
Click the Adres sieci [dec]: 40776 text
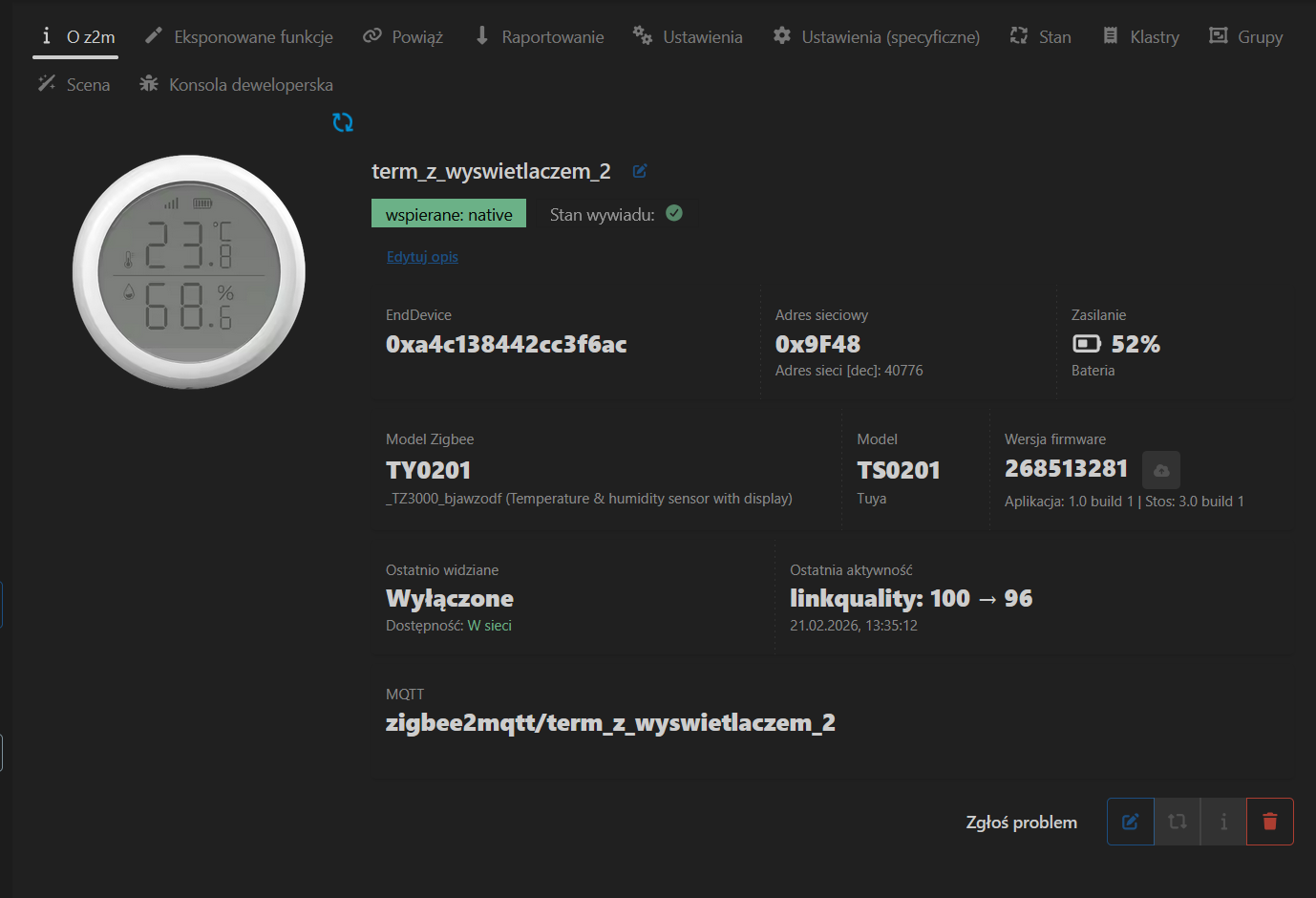point(849,371)
